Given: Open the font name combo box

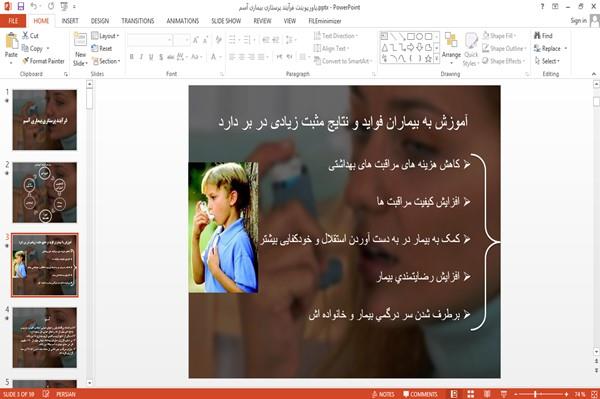Looking at the screenshot, I should (x=150, y=40).
